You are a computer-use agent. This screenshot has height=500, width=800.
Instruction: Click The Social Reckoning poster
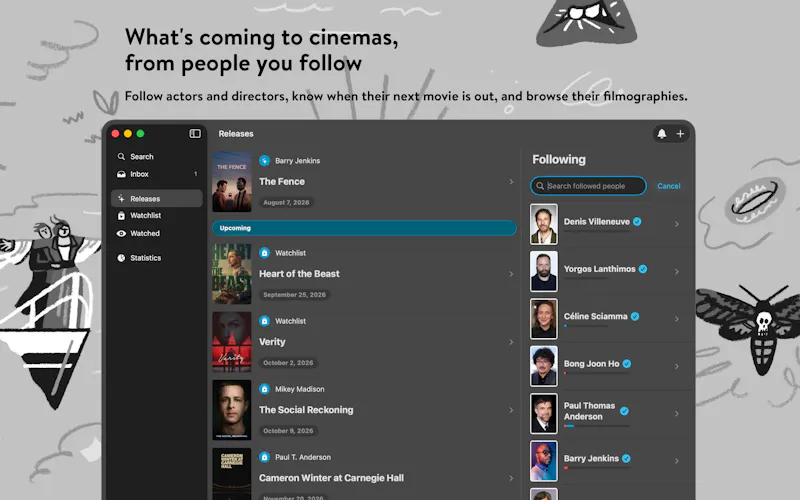pyautogui.click(x=232, y=410)
